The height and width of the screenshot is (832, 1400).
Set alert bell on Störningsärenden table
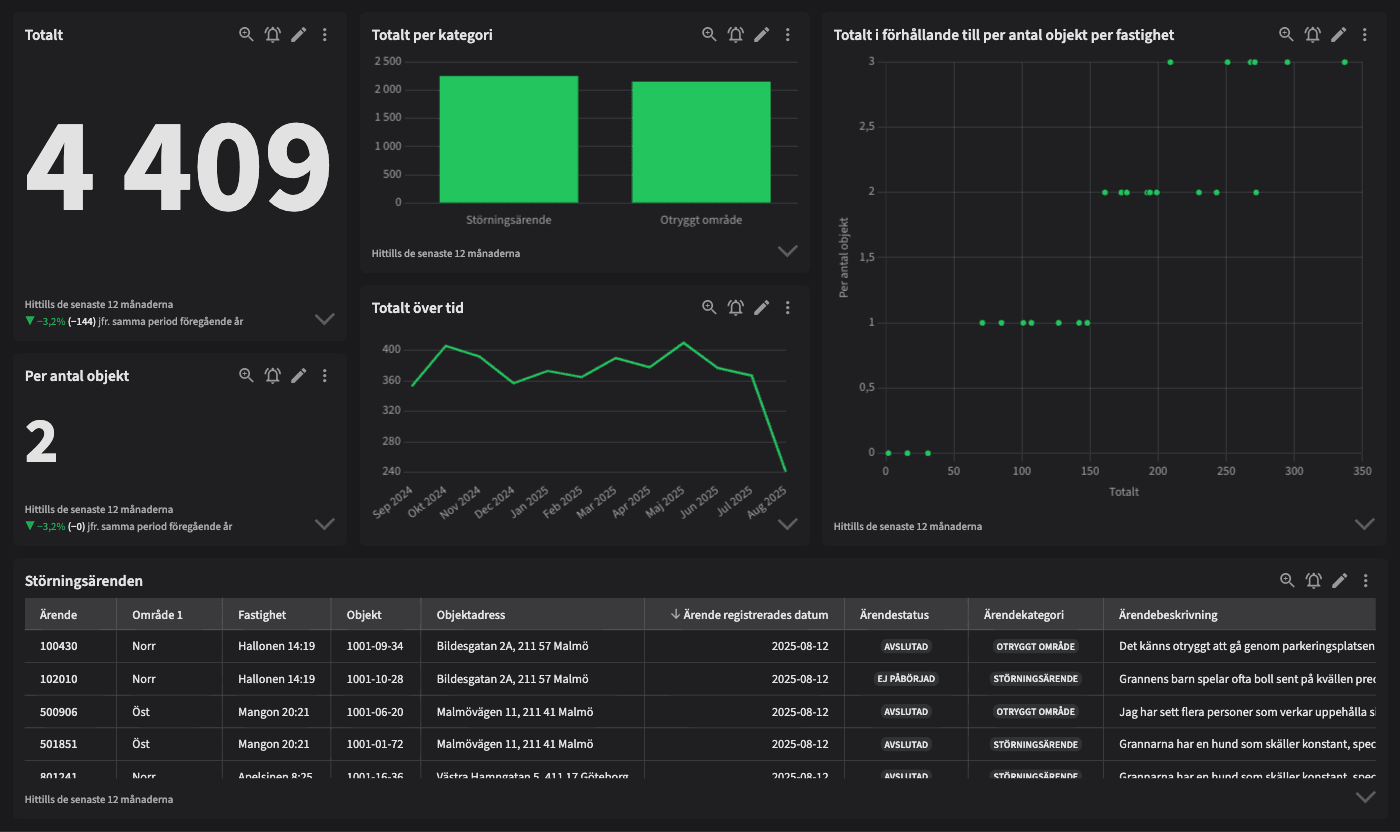[x=1313, y=580]
